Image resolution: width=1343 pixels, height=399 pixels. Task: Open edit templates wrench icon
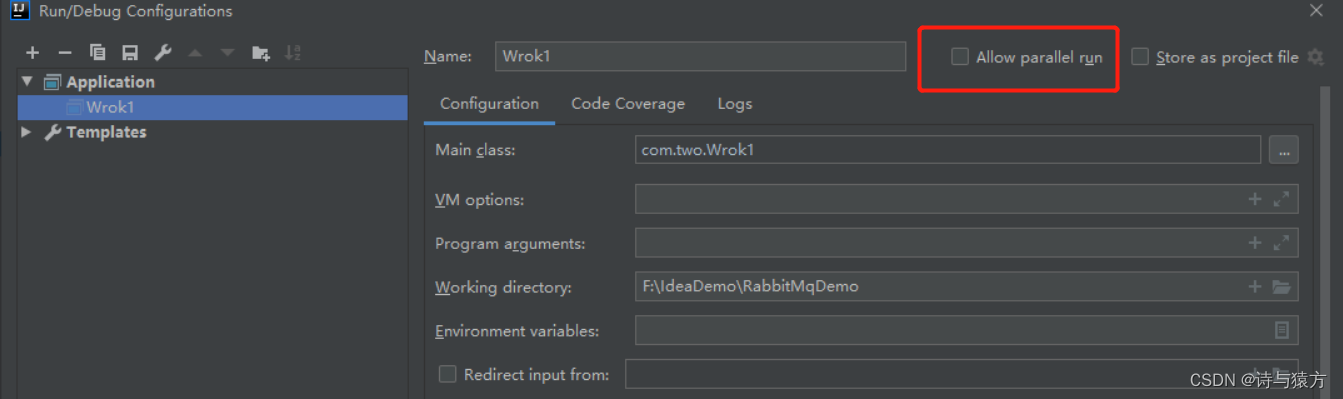163,53
